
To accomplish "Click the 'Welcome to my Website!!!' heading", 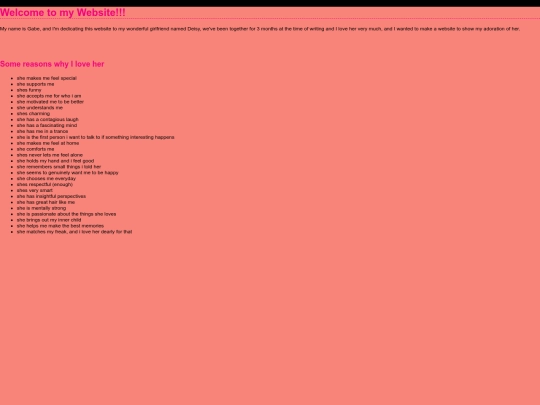I will pyautogui.click(x=63, y=12).
